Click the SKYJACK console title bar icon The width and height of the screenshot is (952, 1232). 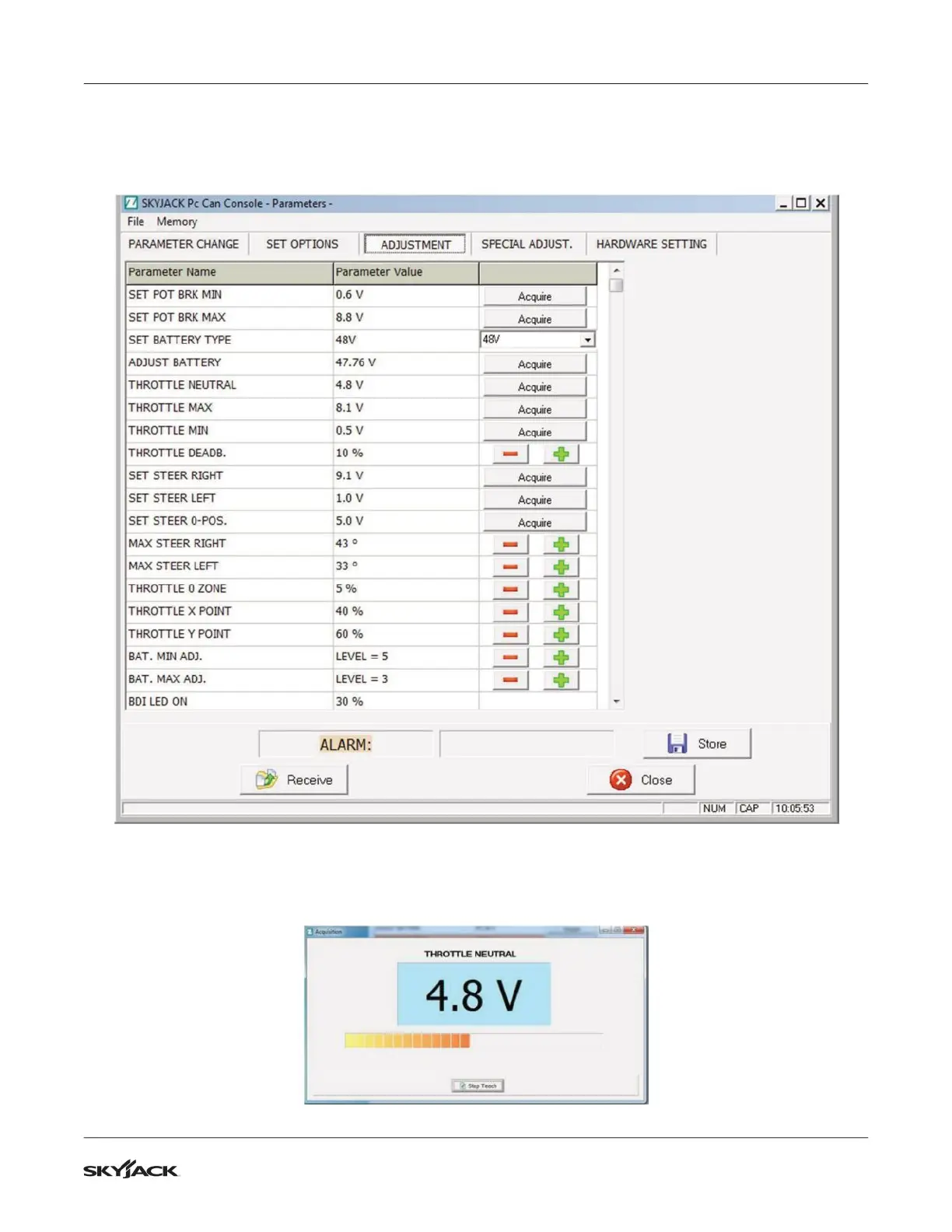click(x=131, y=203)
